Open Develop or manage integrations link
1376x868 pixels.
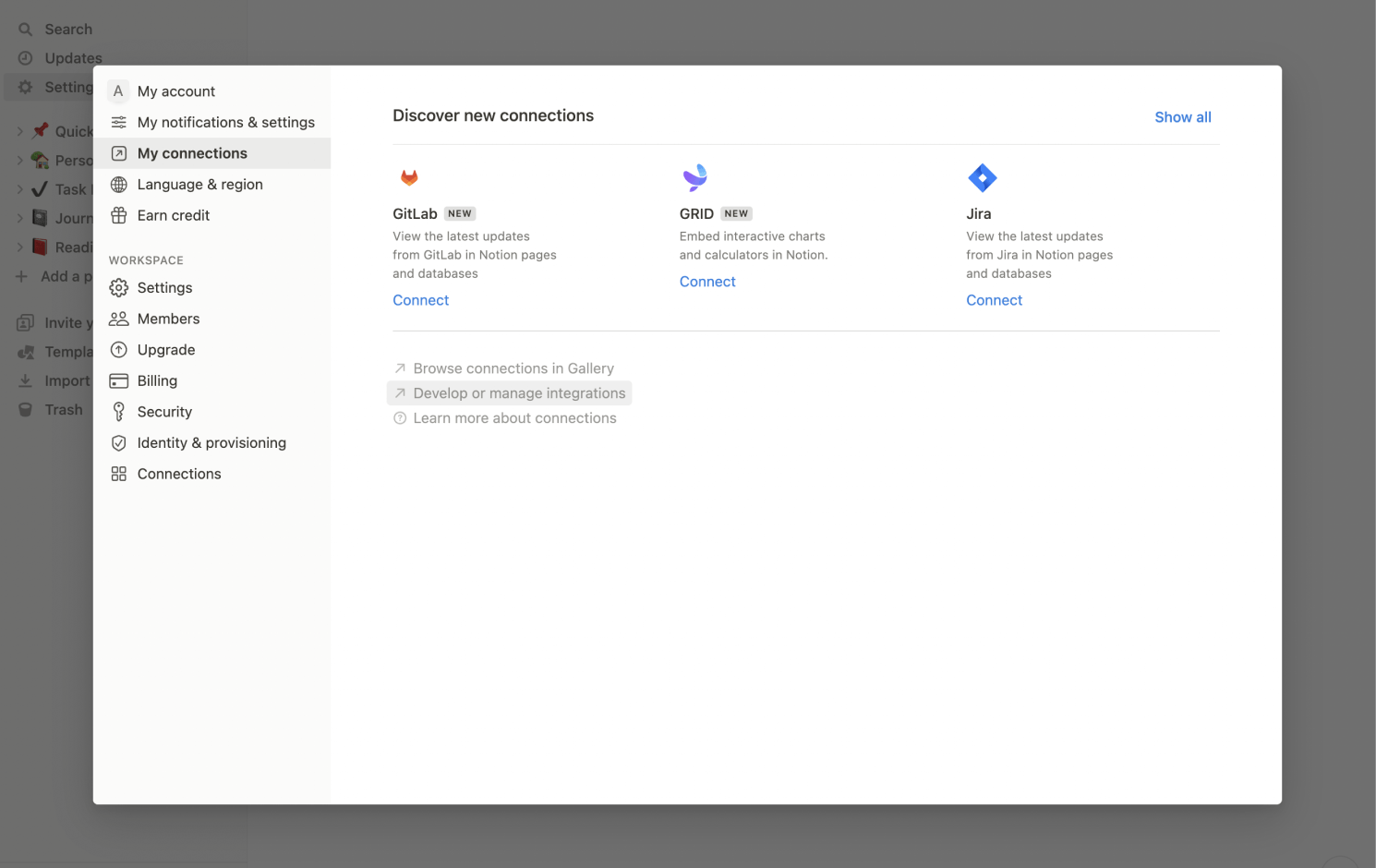[x=510, y=393]
